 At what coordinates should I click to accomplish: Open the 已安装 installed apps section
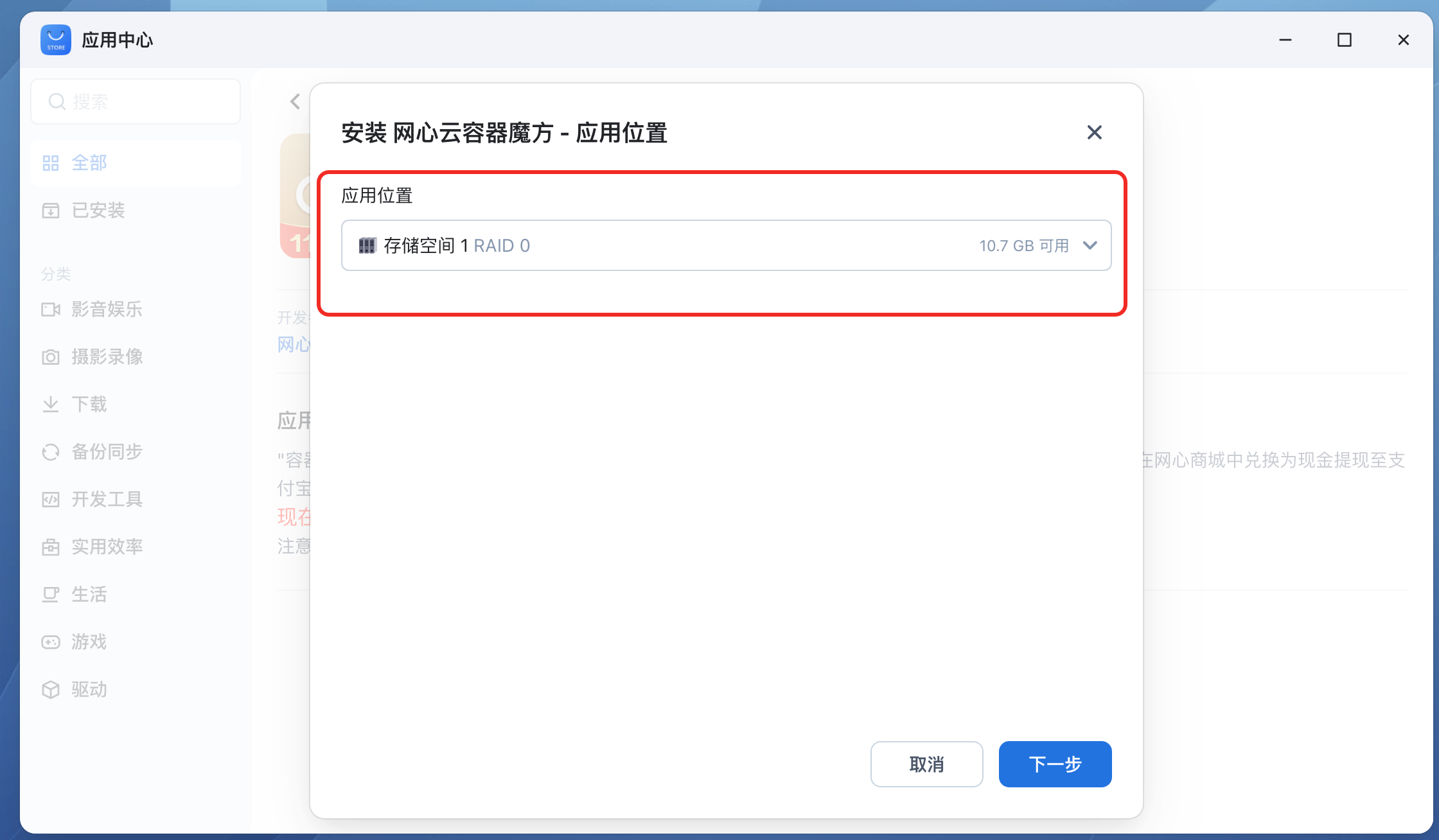point(136,211)
